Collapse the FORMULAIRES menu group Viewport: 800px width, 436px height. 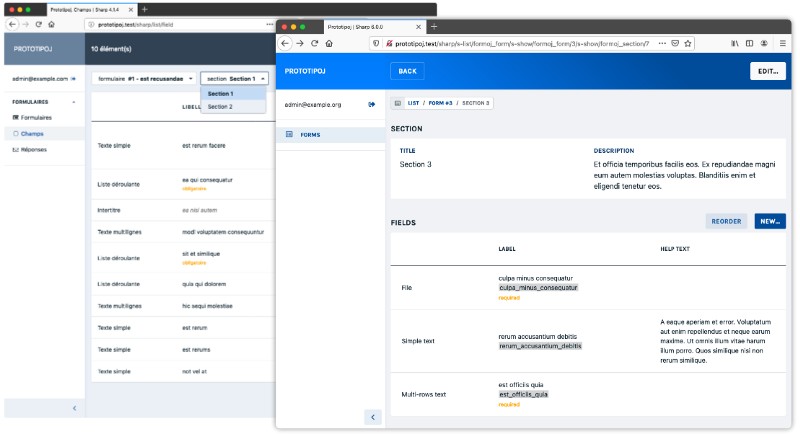point(74,102)
